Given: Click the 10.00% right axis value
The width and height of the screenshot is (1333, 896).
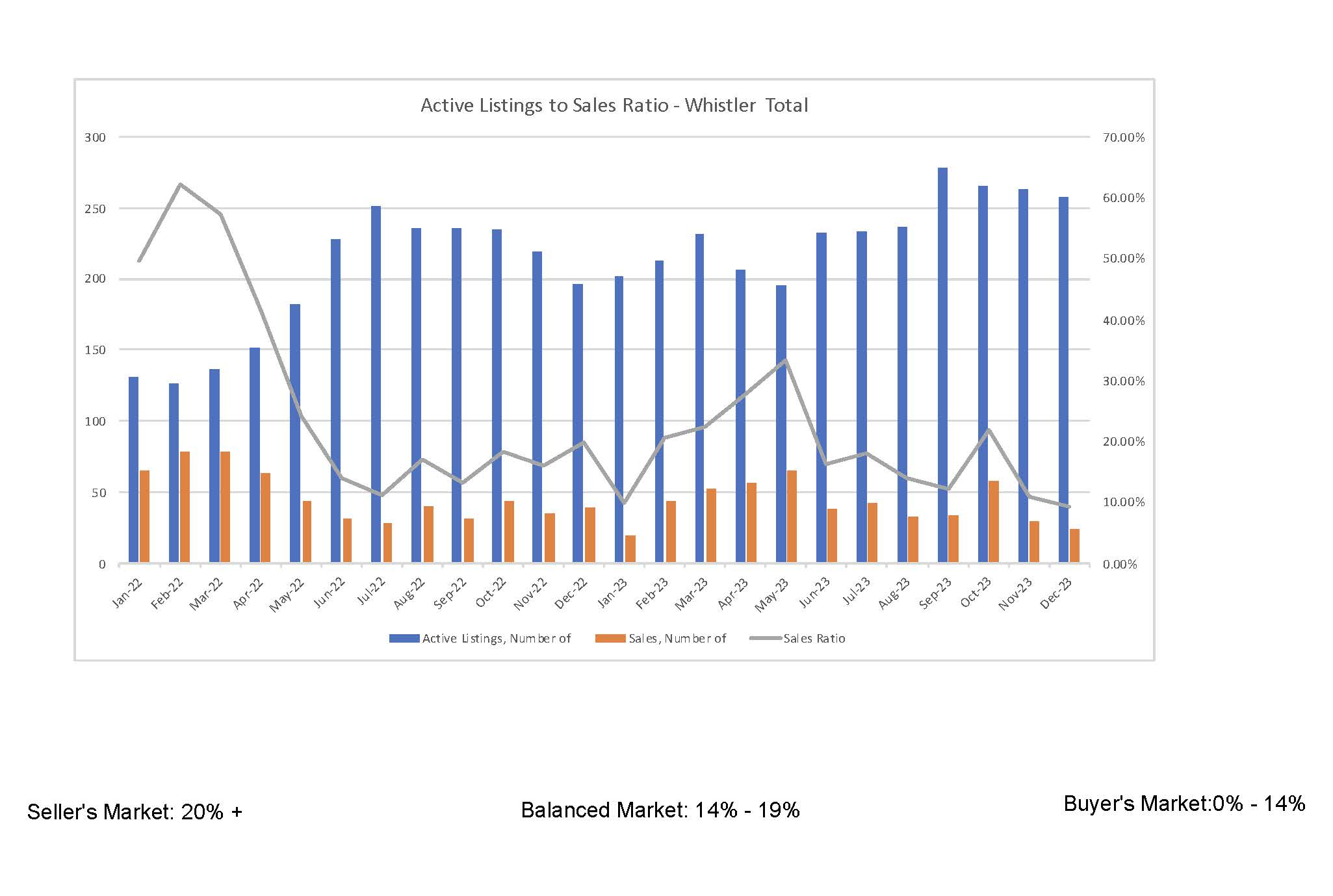Looking at the screenshot, I should [x=1124, y=502].
